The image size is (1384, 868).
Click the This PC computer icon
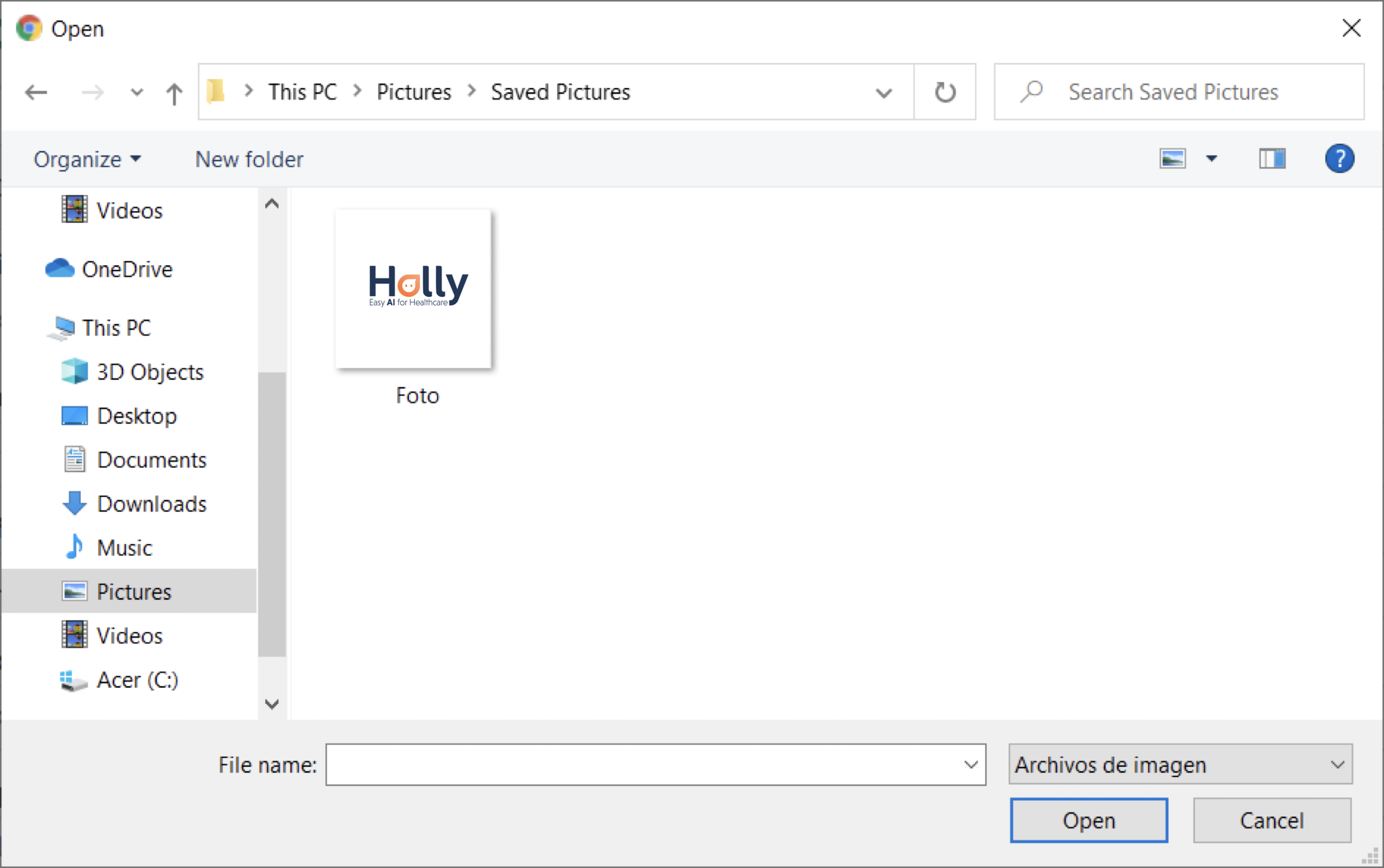pos(61,328)
